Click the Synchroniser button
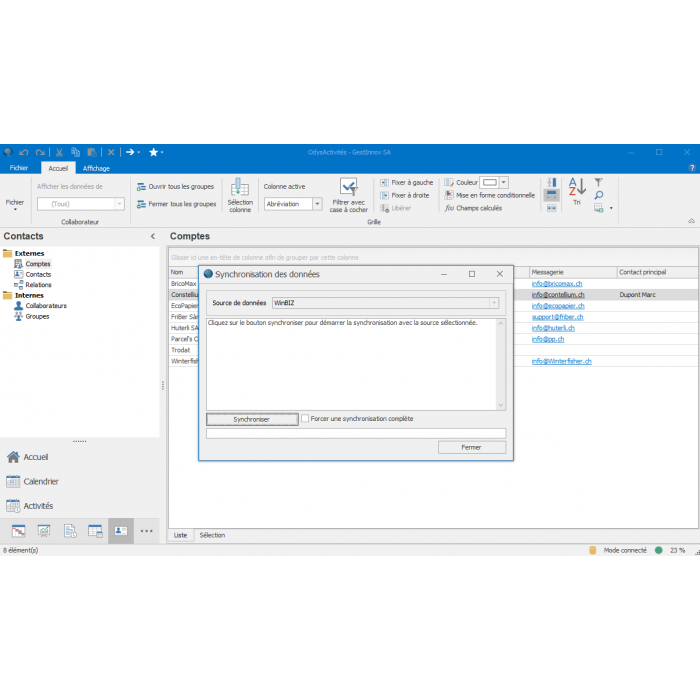 pos(252,419)
